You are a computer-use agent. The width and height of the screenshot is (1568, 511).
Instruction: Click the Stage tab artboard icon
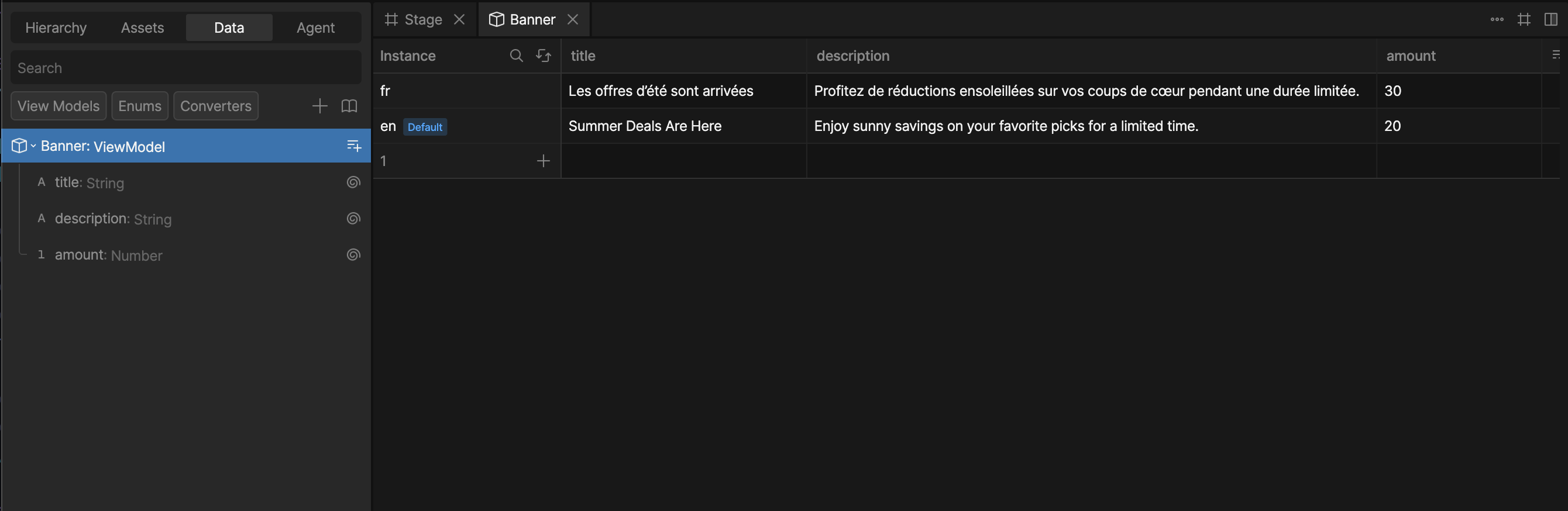(391, 19)
